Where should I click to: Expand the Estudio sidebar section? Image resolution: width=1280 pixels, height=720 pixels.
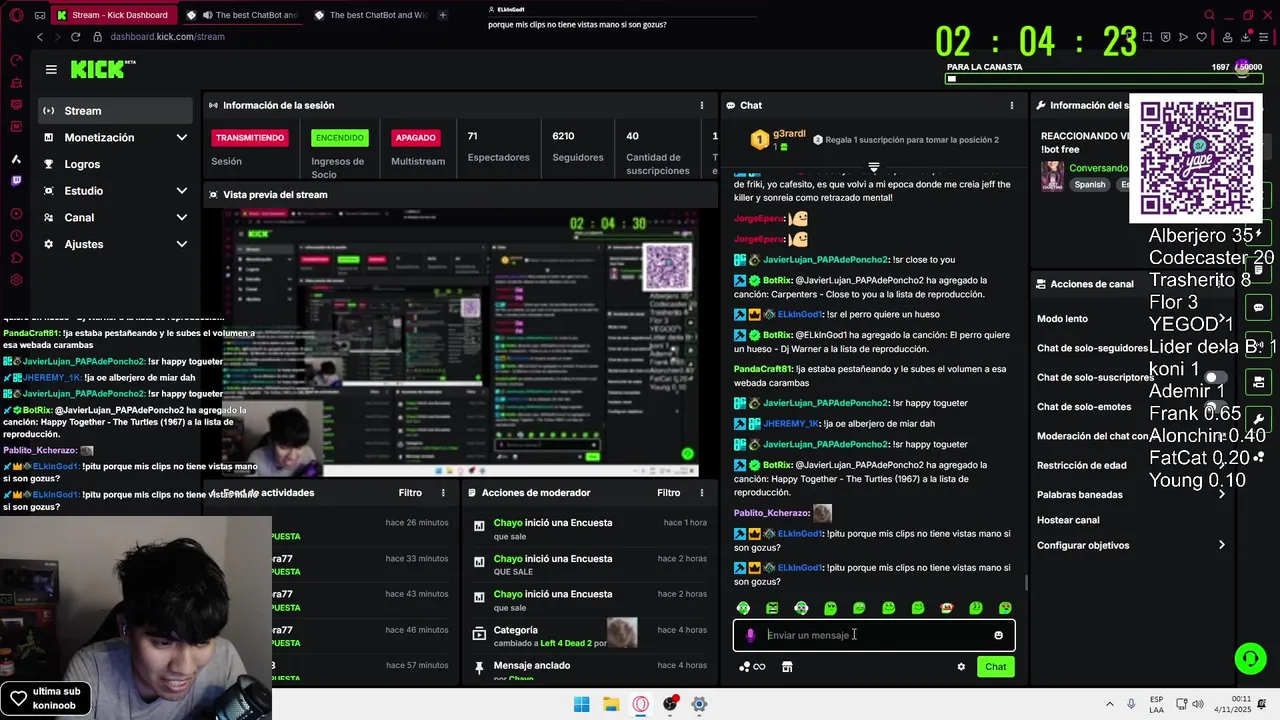tap(181, 191)
